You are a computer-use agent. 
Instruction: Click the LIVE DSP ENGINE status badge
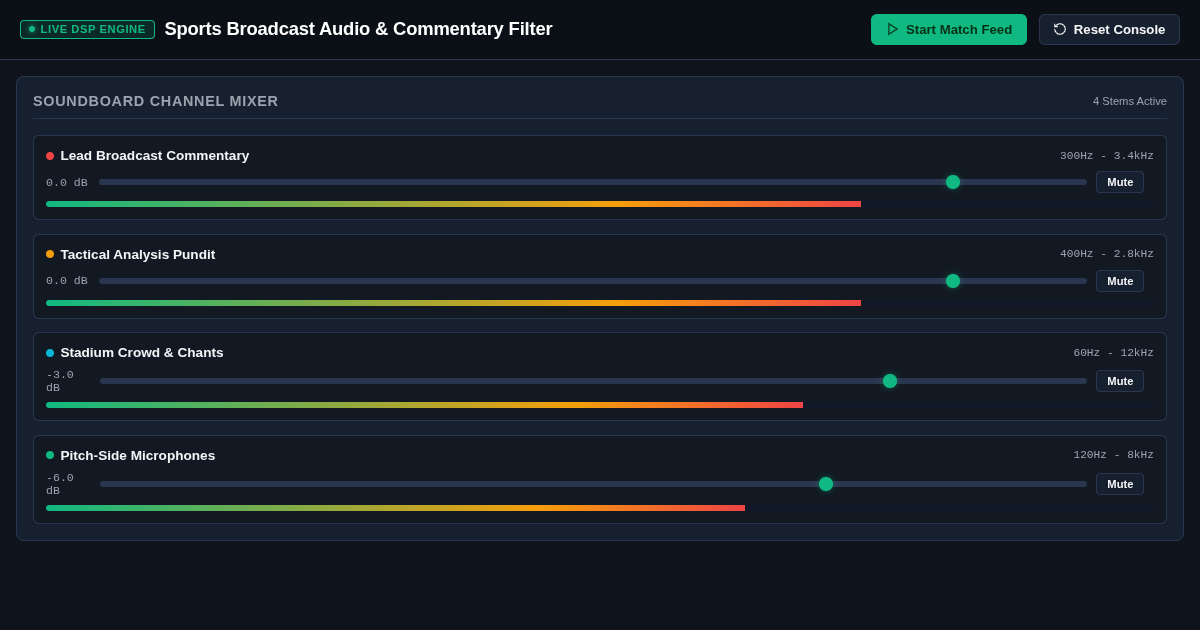87,29
